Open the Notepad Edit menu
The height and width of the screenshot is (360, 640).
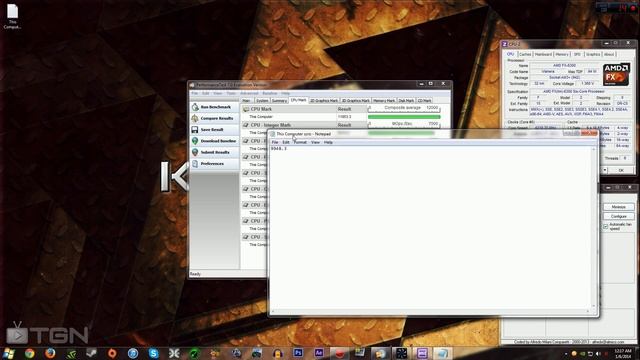[x=286, y=142]
